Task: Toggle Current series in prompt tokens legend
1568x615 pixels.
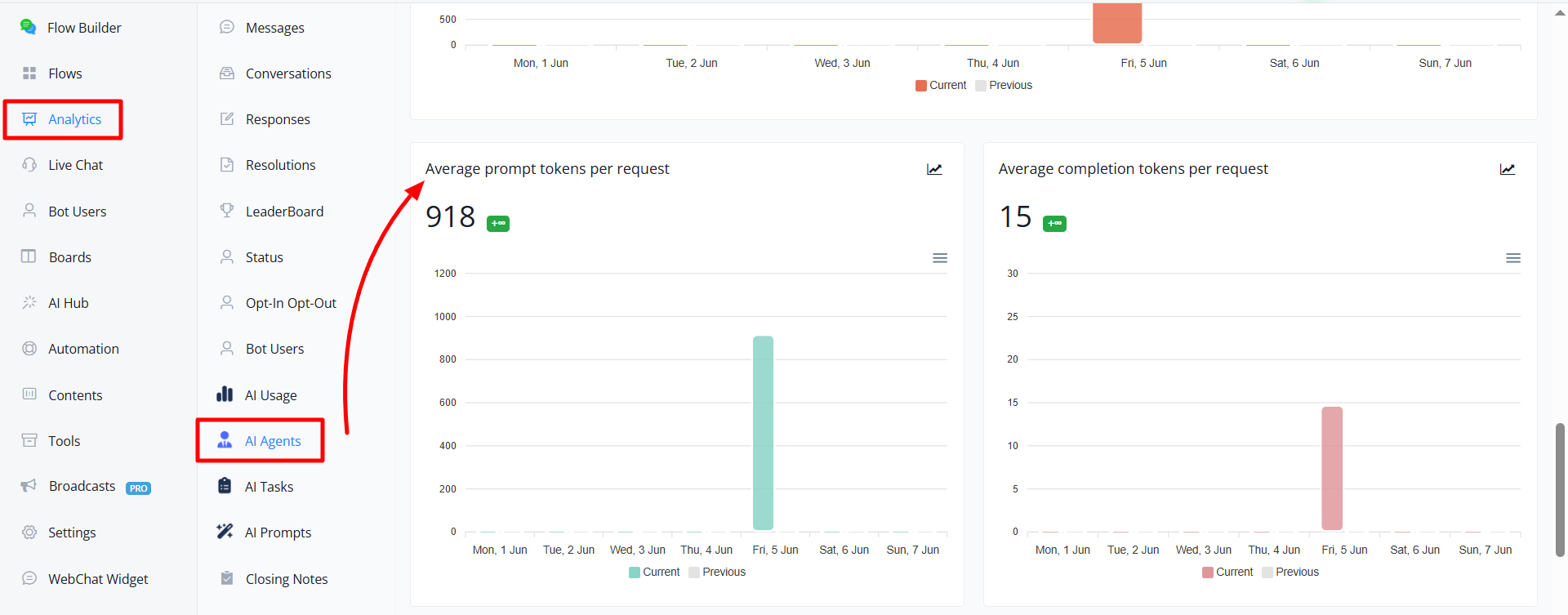Action: [654, 572]
